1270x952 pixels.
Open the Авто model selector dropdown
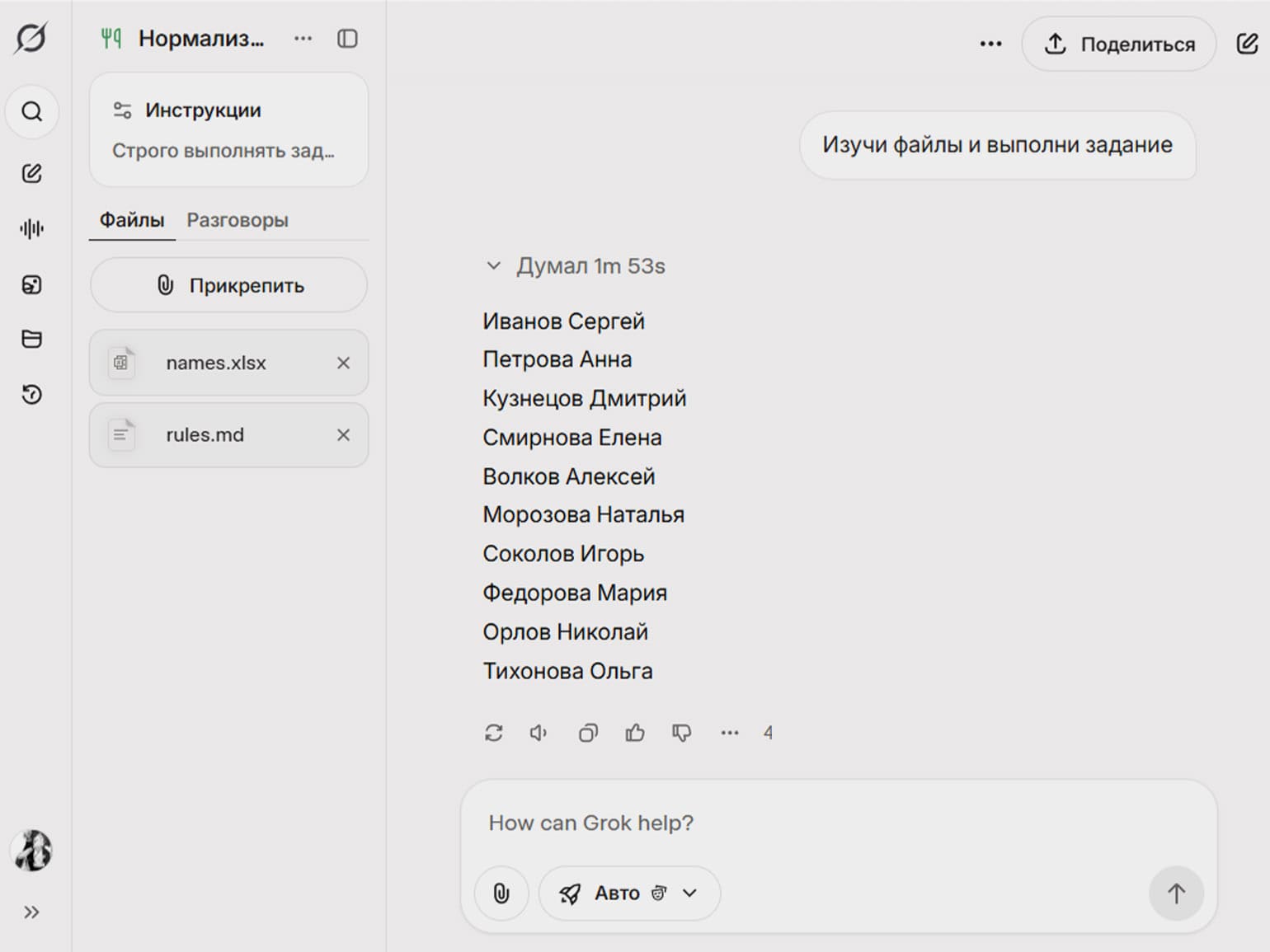629,893
